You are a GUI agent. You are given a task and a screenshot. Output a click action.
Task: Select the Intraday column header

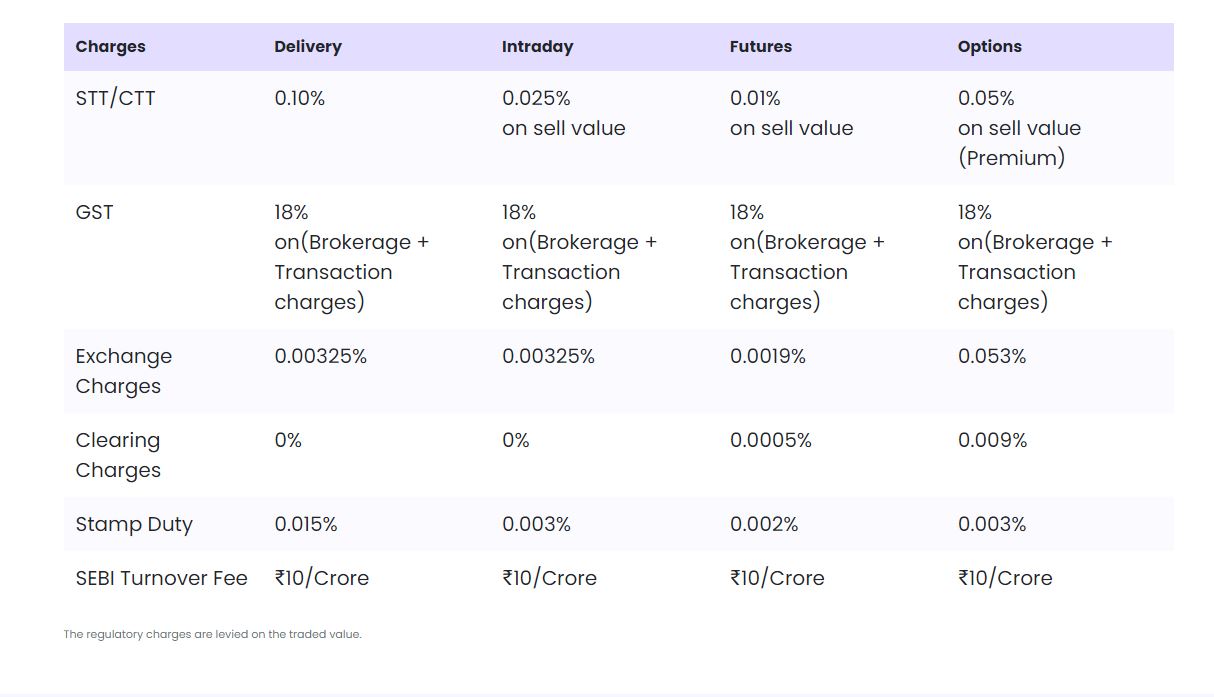click(x=537, y=47)
